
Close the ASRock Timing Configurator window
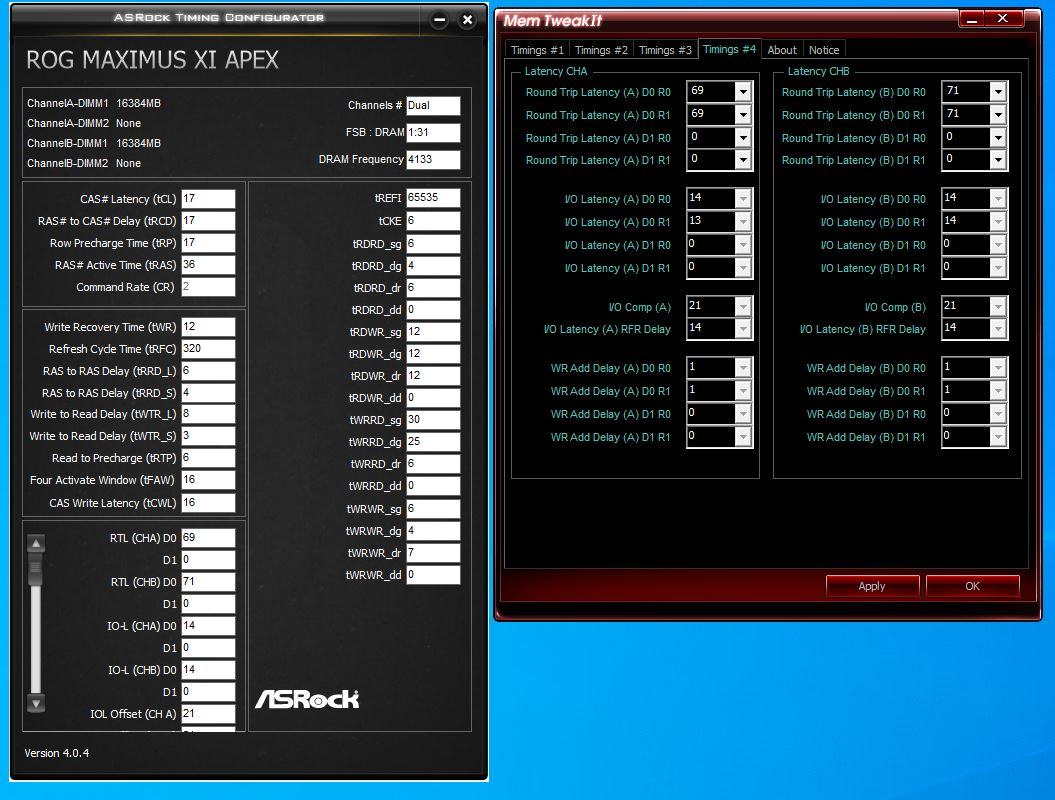[468, 20]
